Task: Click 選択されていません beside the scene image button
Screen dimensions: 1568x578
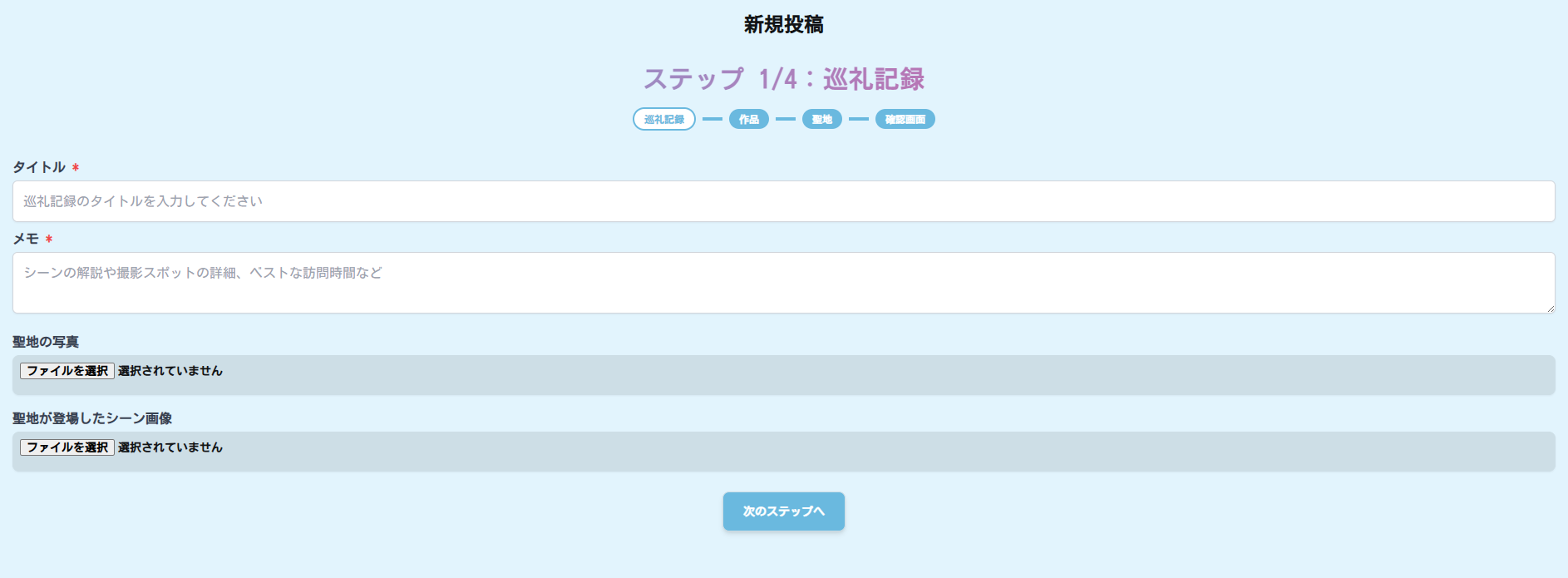Action: 172,447
